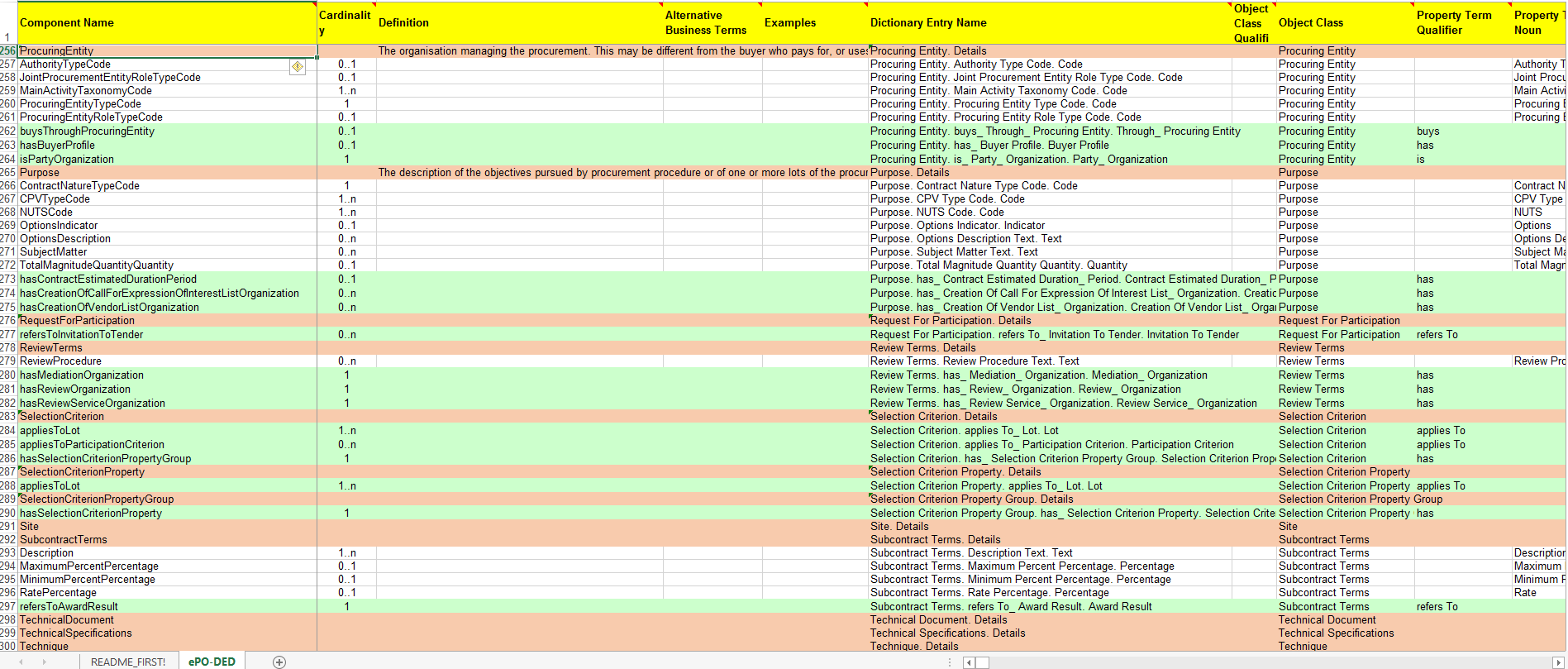Select row header 256
The height and width of the screenshot is (669, 1568).
coord(8,51)
